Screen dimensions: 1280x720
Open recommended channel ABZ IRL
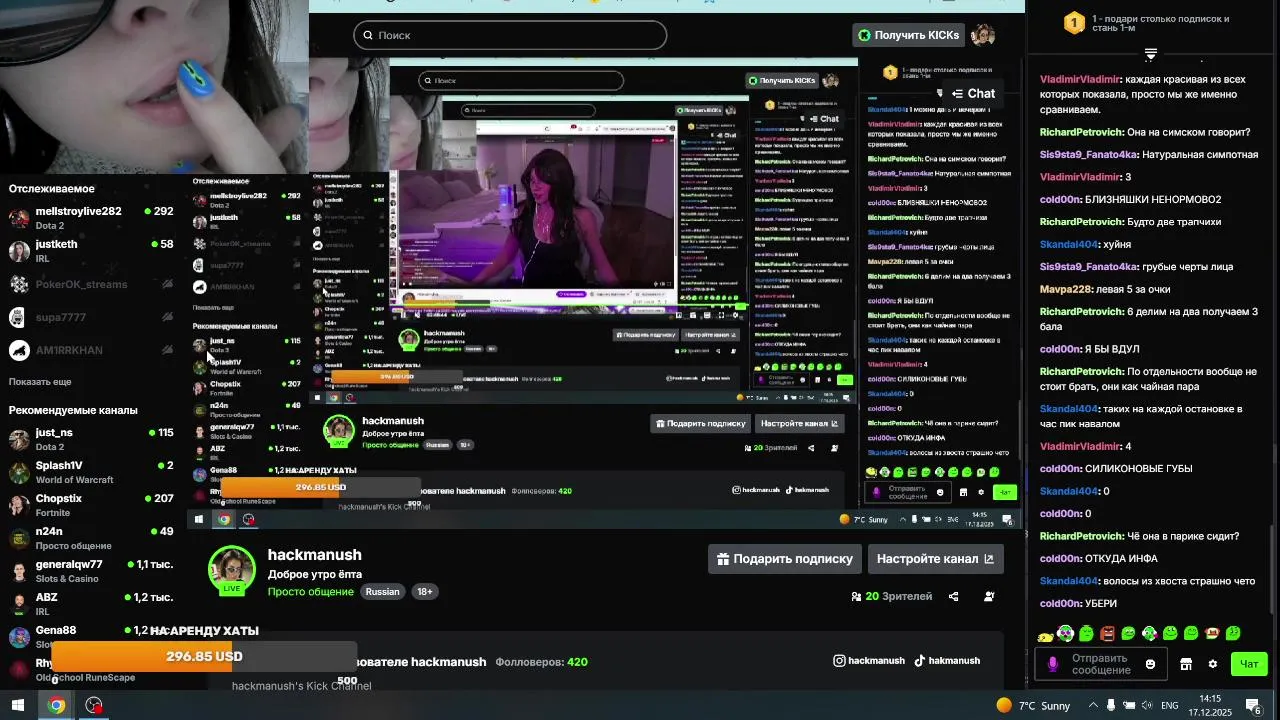(x=91, y=604)
